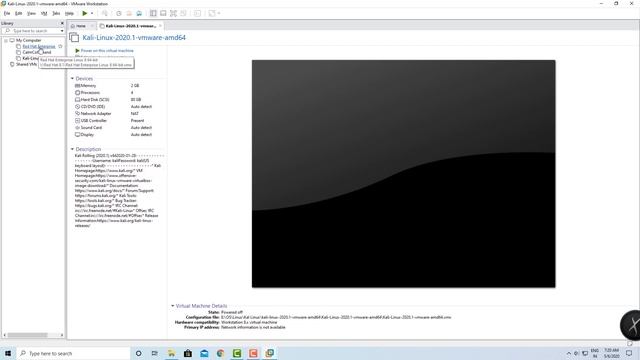The width and height of the screenshot is (640, 360).
Task: Click the Kali-Linux VM title icon
Action: (74, 38)
